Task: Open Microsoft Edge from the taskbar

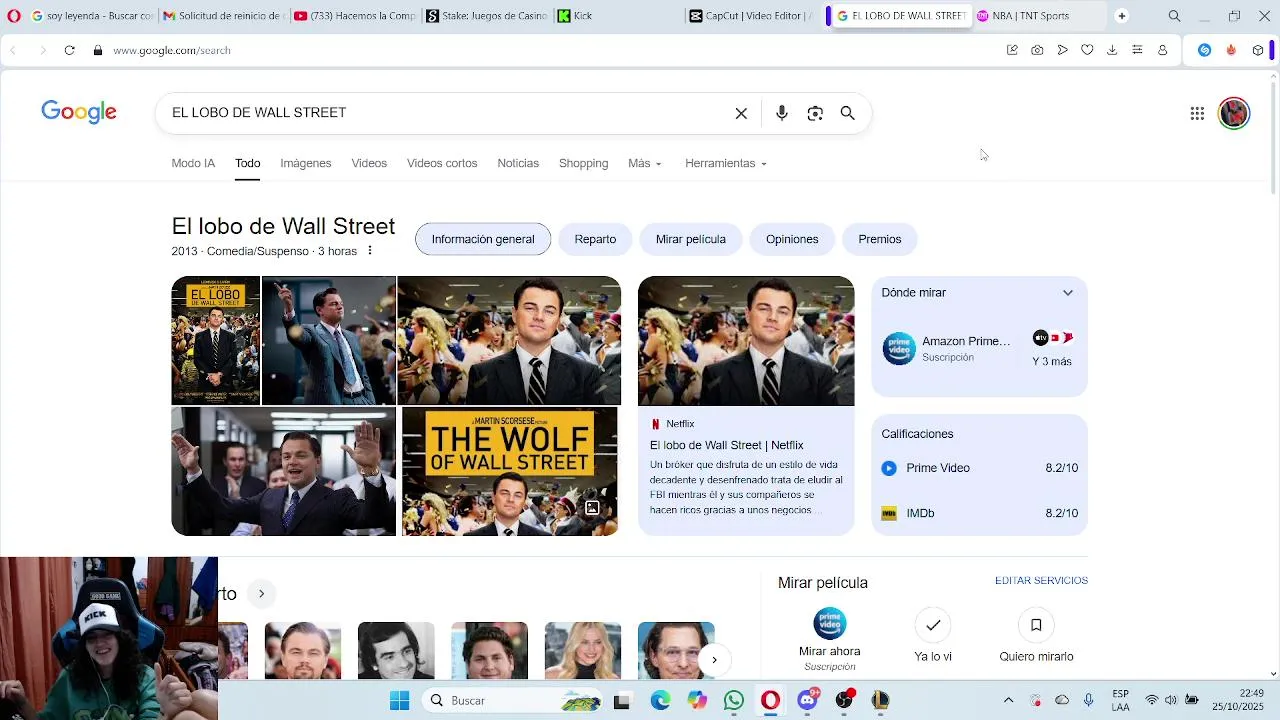Action: pos(660,700)
